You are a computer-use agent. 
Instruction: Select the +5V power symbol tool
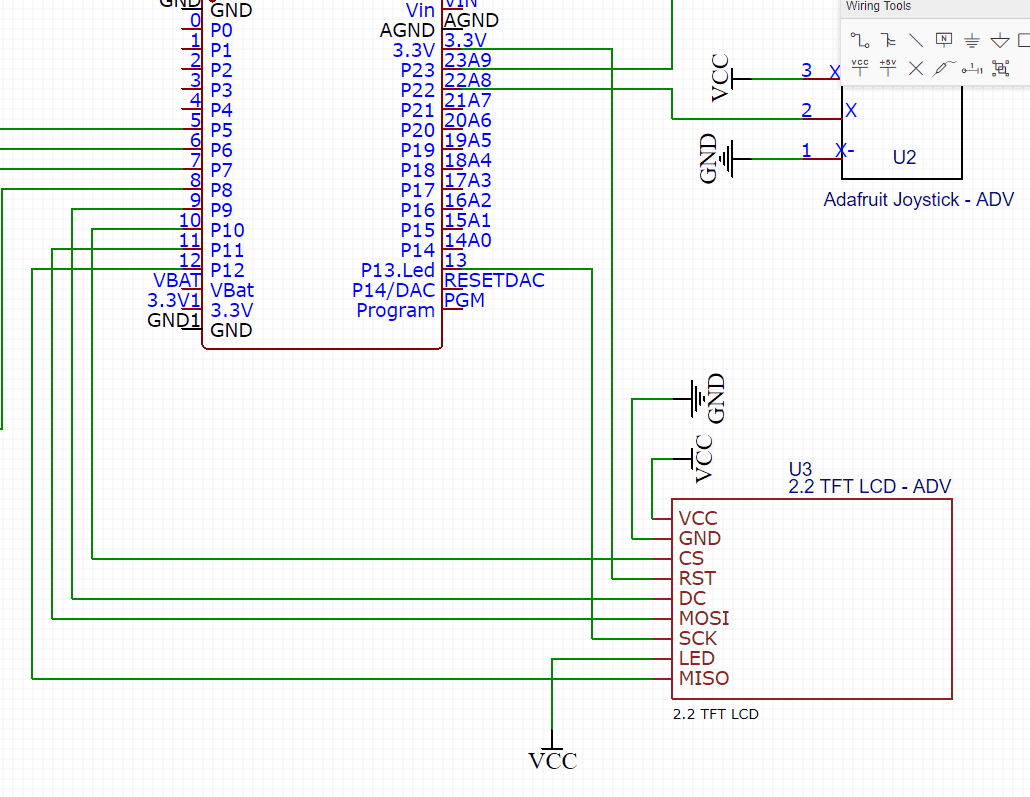pyautogui.click(x=888, y=68)
